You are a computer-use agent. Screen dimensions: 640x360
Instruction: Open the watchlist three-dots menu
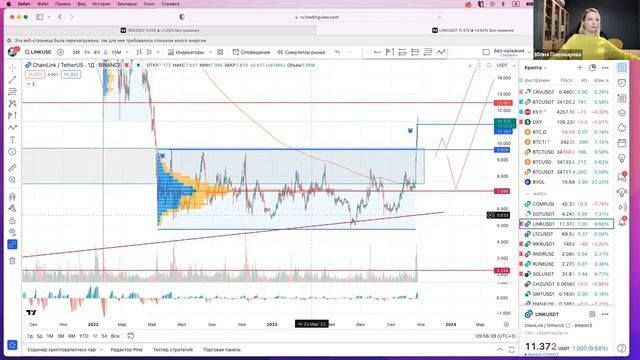tap(605, 68)
